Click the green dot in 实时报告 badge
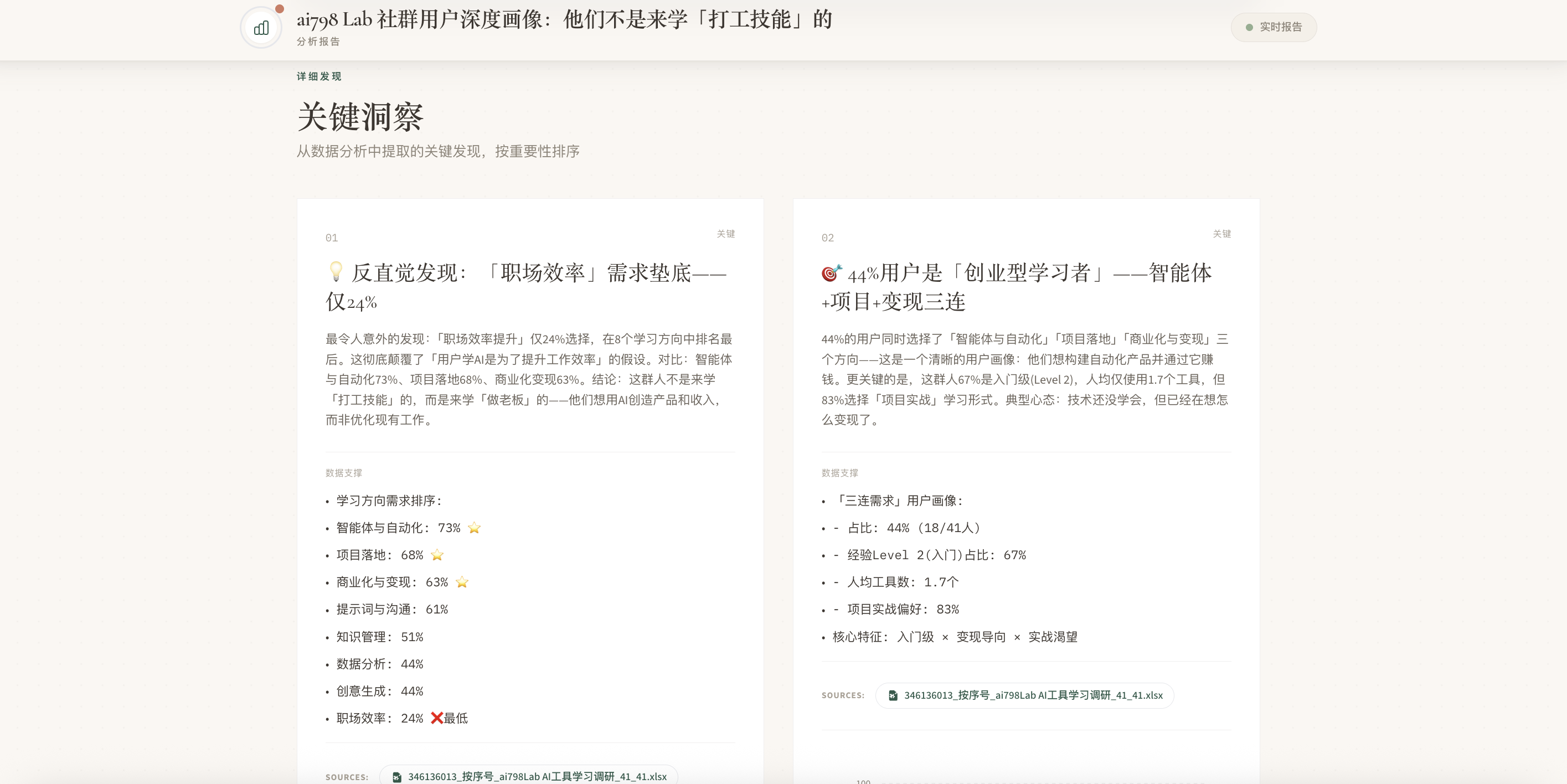Image resolution: width=1567 pixels, height=784 pixels. click(1249, 27)
